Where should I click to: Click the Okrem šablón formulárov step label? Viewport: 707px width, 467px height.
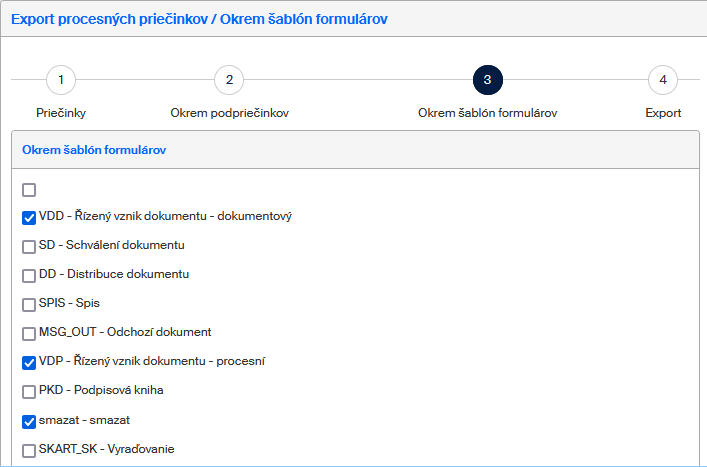pyautogui.click(x=487, y=113)
